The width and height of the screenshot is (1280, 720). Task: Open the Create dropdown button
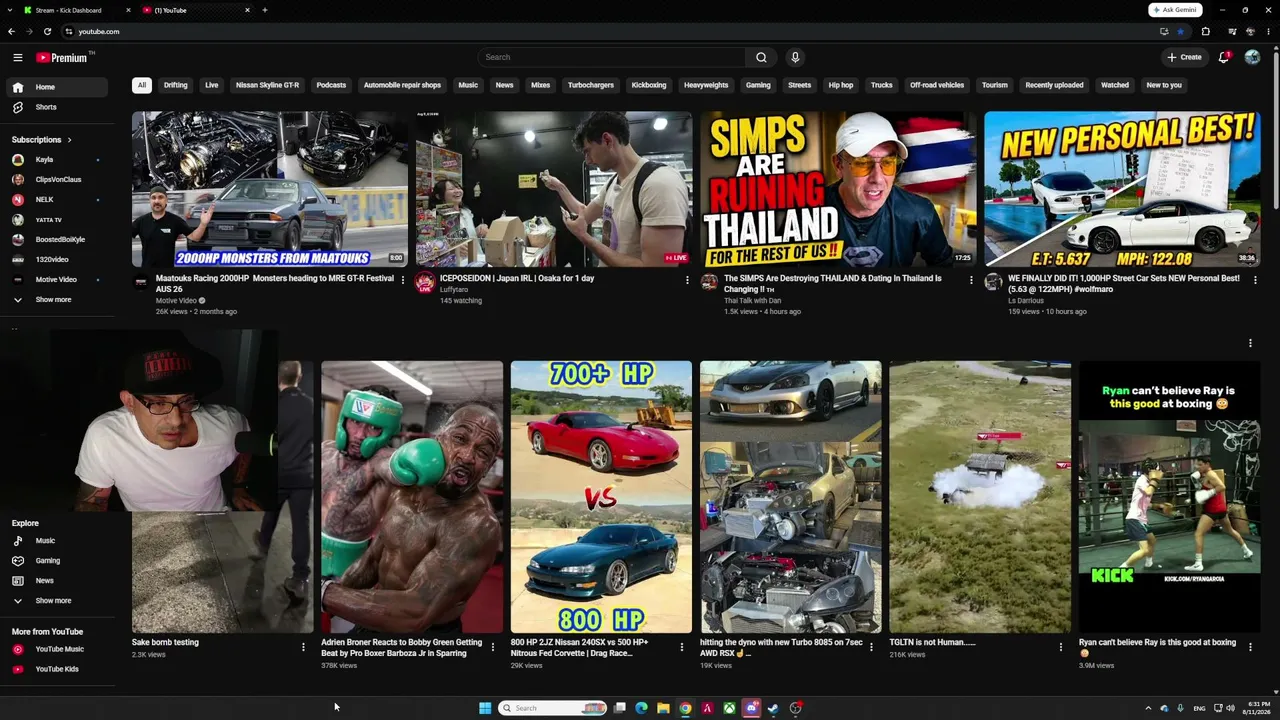1184,57
